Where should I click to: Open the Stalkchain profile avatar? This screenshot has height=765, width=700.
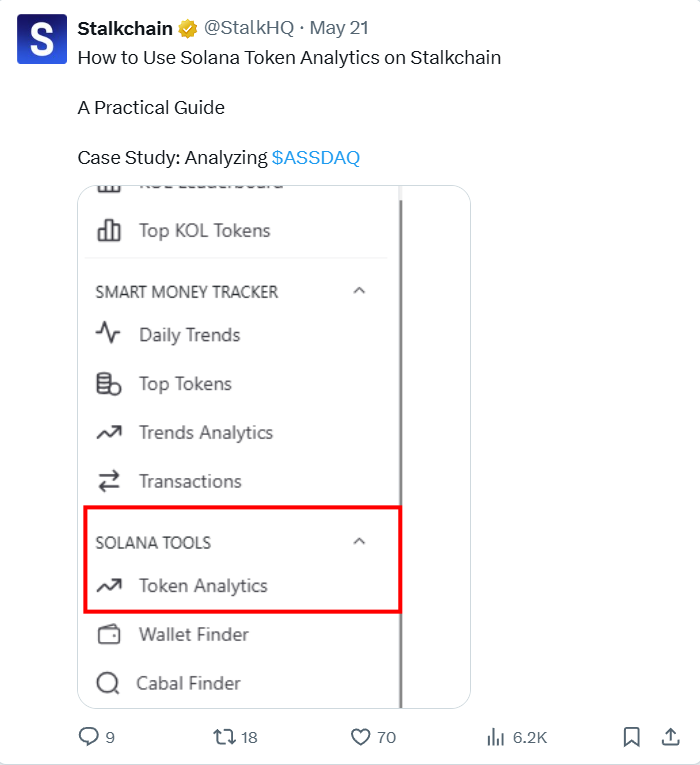(x=42, y=39)
